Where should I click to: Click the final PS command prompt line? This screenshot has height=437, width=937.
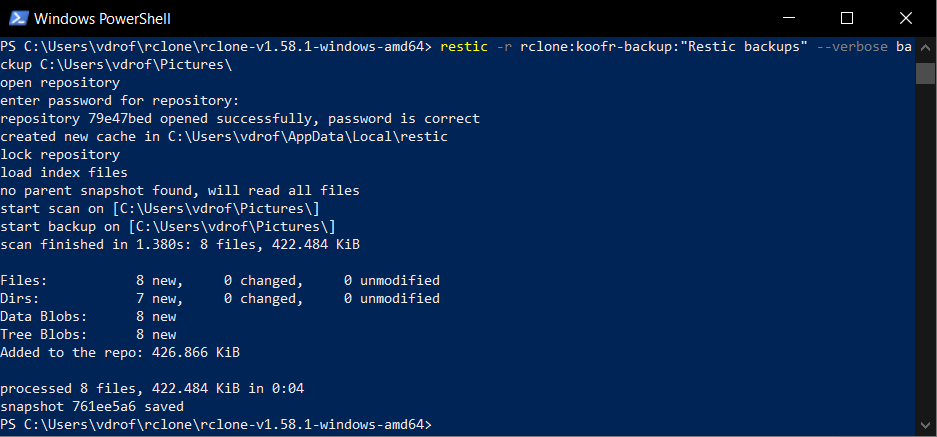pos(215,424)
